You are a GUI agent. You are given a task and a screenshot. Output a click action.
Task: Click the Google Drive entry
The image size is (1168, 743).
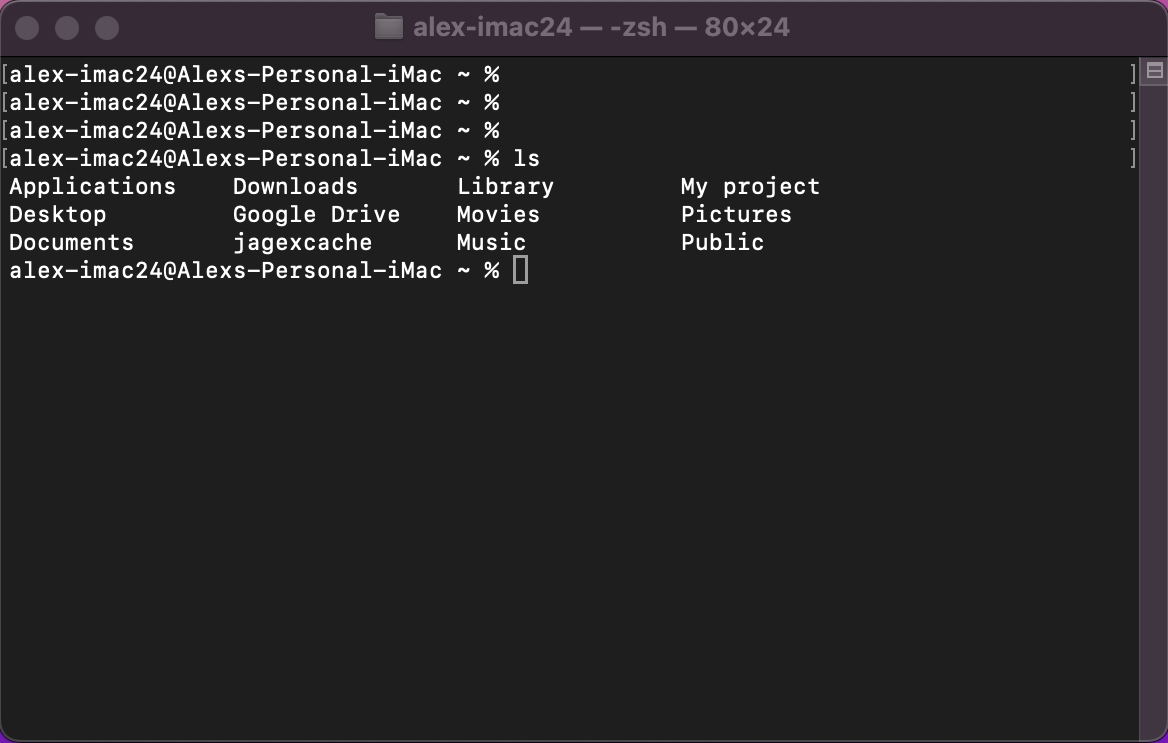tap(317, 215)
